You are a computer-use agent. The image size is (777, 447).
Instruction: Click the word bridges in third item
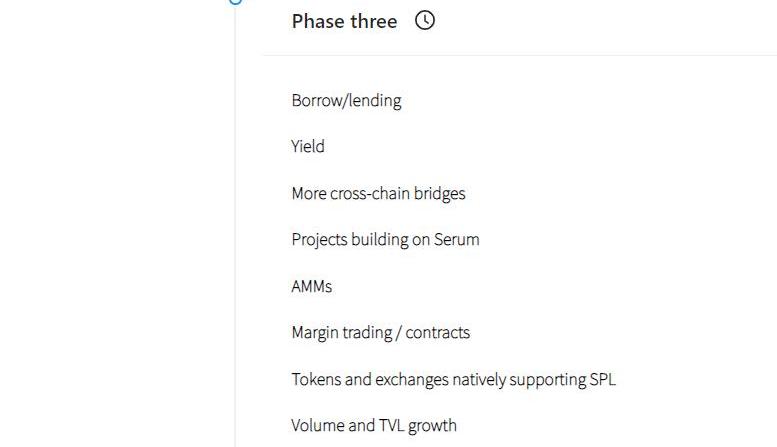[440, 193]
